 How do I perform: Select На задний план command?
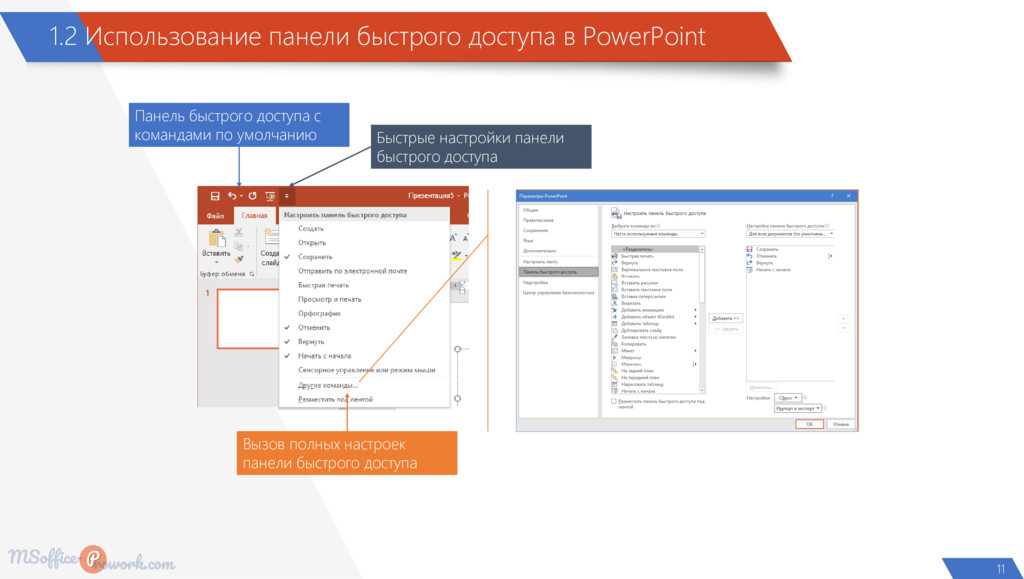click(x=655, y=371)
